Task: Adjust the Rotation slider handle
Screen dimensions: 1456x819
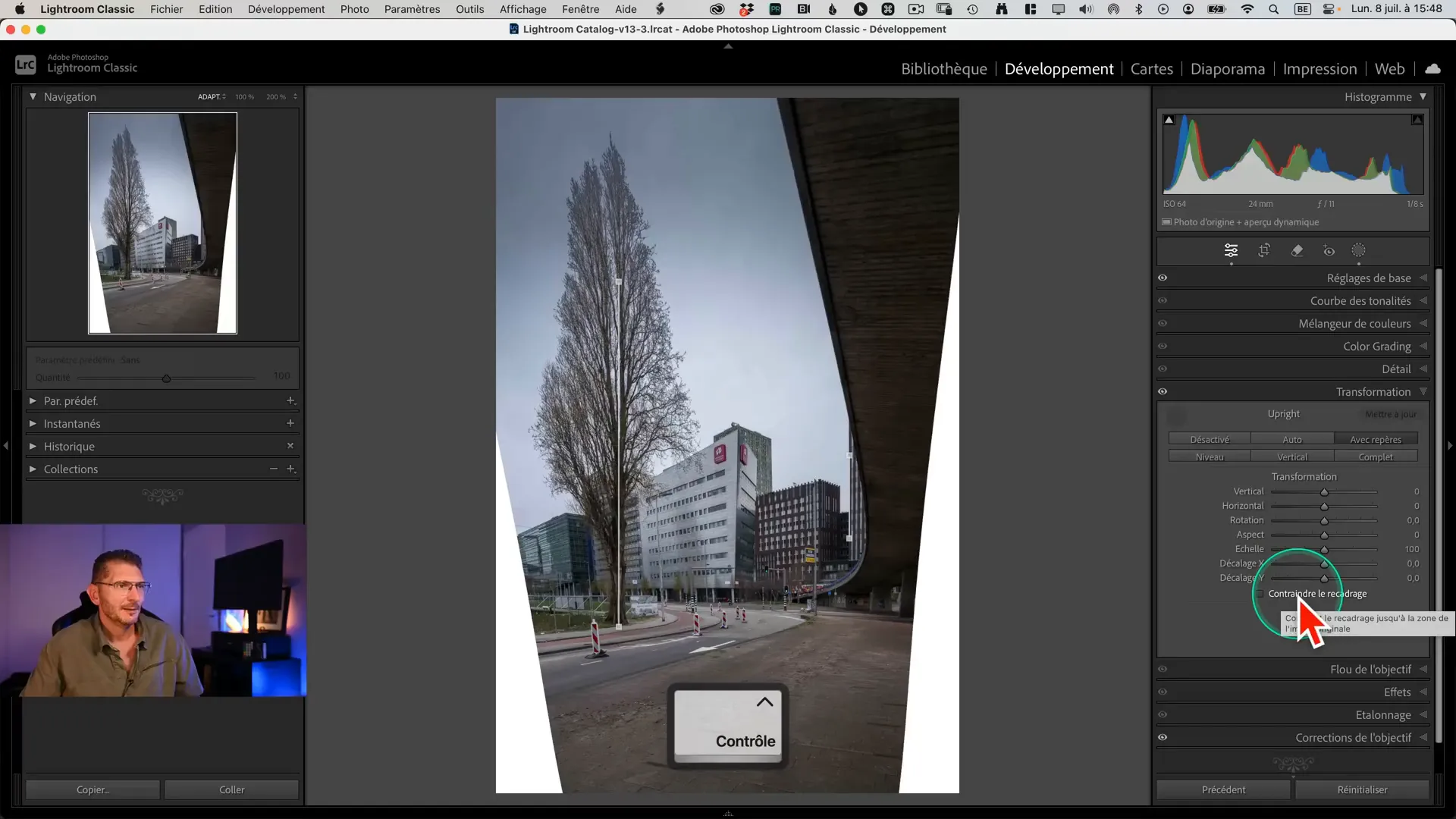Action: (x=1324, y=521)
